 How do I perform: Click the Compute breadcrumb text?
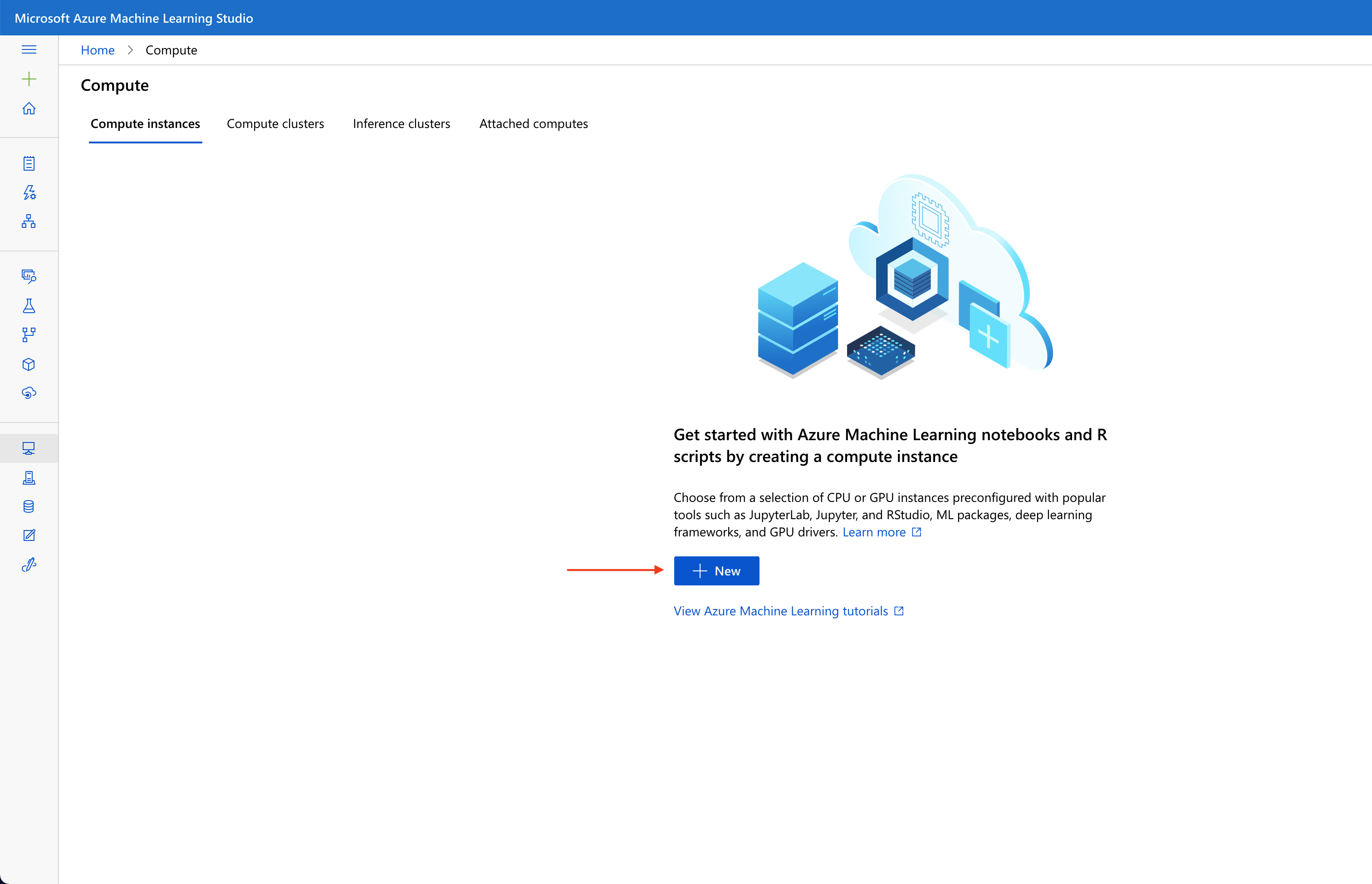tap(171, 50)
